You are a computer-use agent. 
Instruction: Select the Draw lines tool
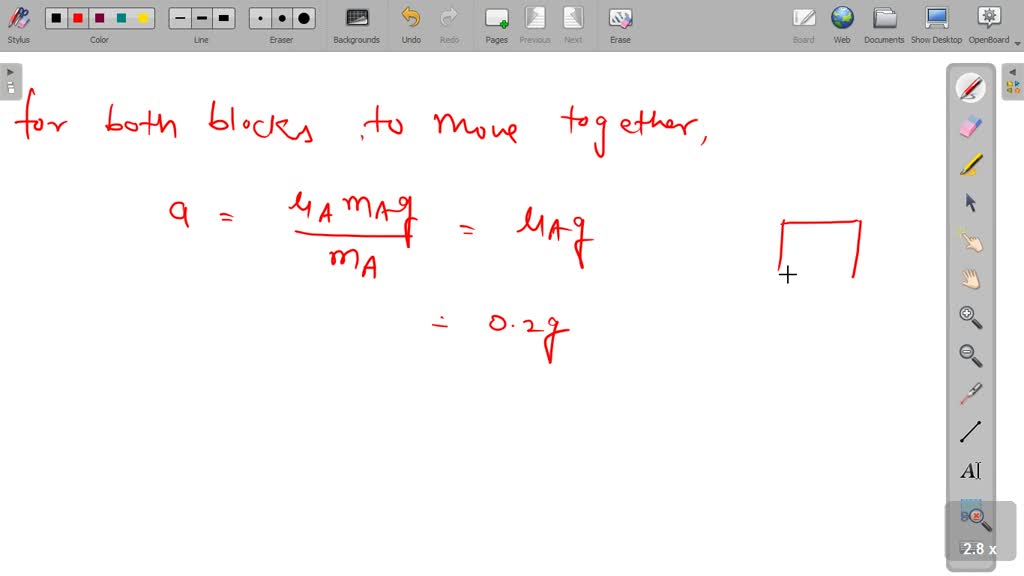[969, 431]
